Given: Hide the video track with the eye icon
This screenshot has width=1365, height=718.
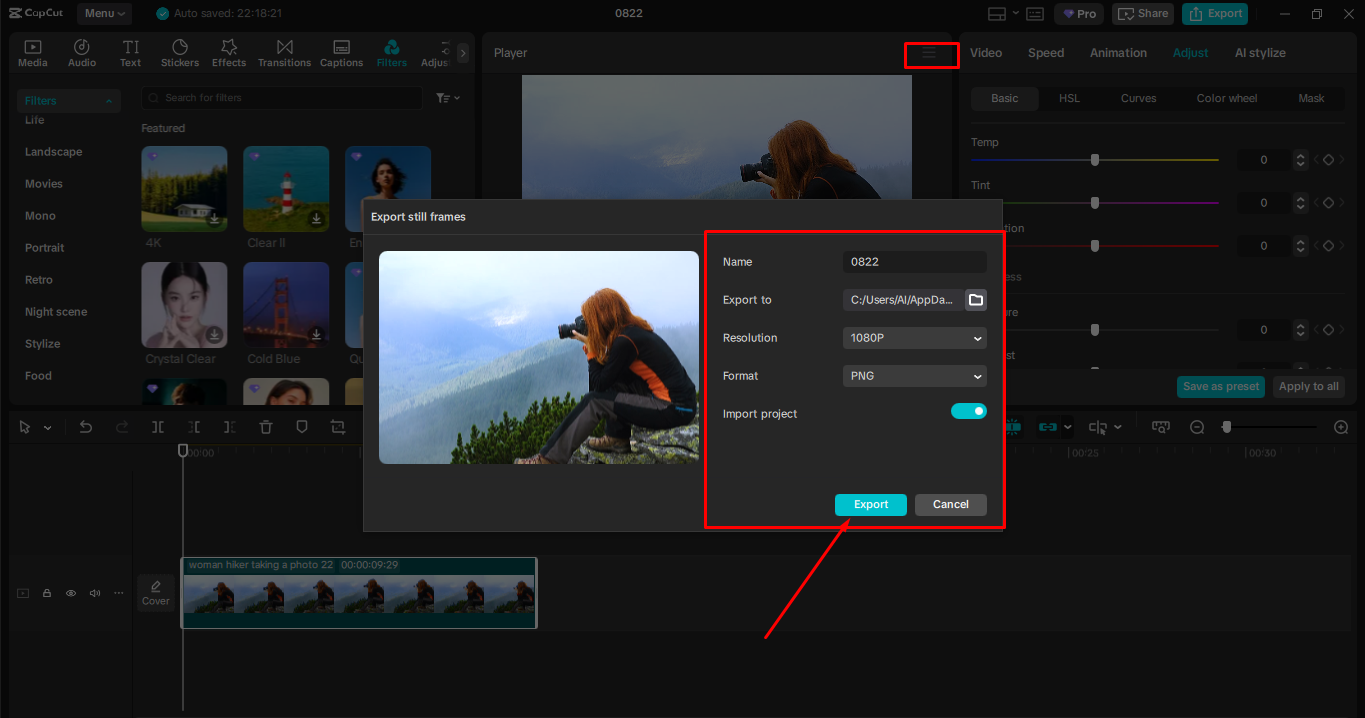Looking at the screenshot, I should point(70,592).
